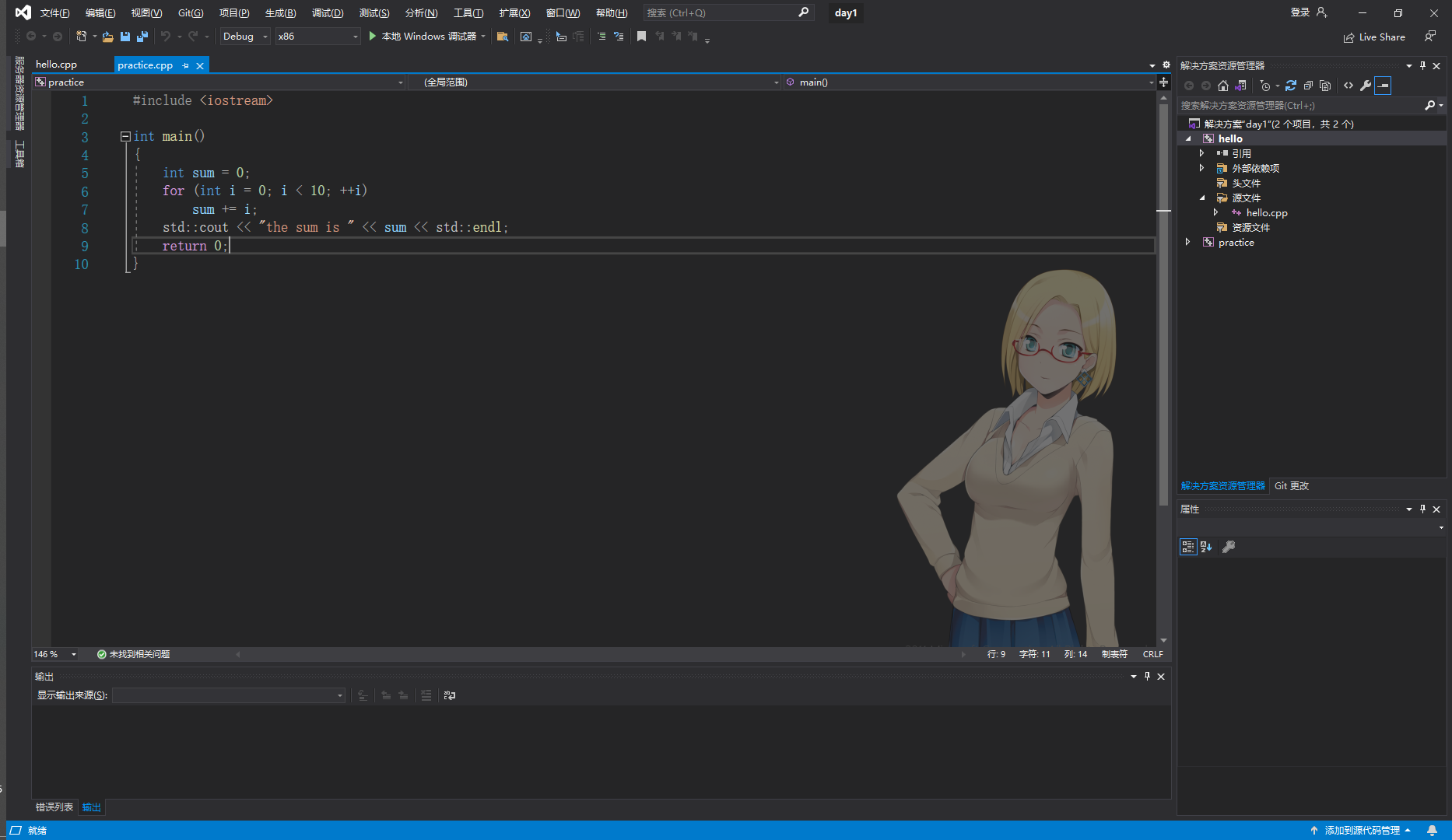Click the solution explorer search magnifier icon
1452x840 pixels.
1429,105
